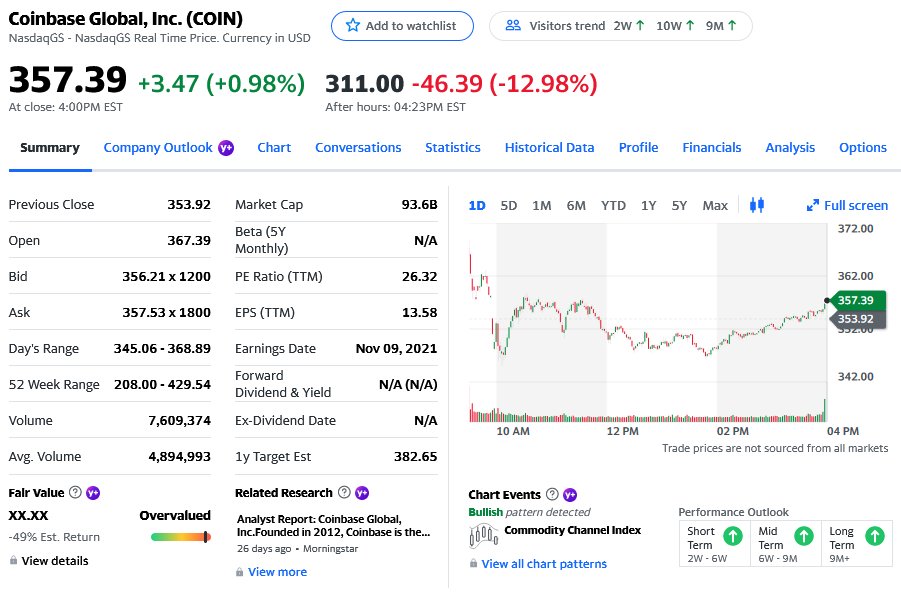This screenshot has width=901, height=595.
Task: Click the Mid Term outlook up arrow
Action: tap(804, 536)
